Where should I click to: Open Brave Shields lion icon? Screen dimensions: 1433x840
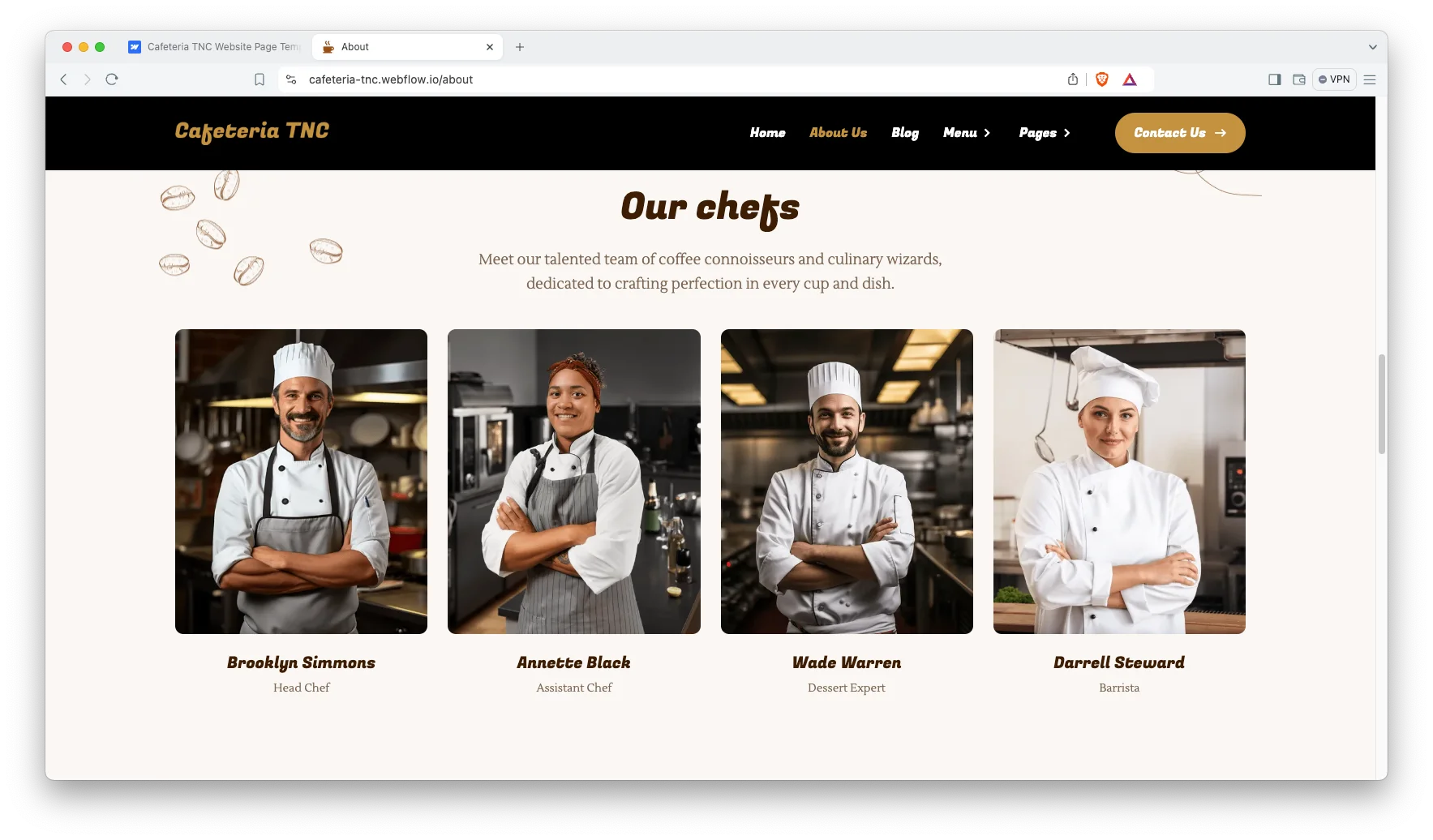[1102, 79]
